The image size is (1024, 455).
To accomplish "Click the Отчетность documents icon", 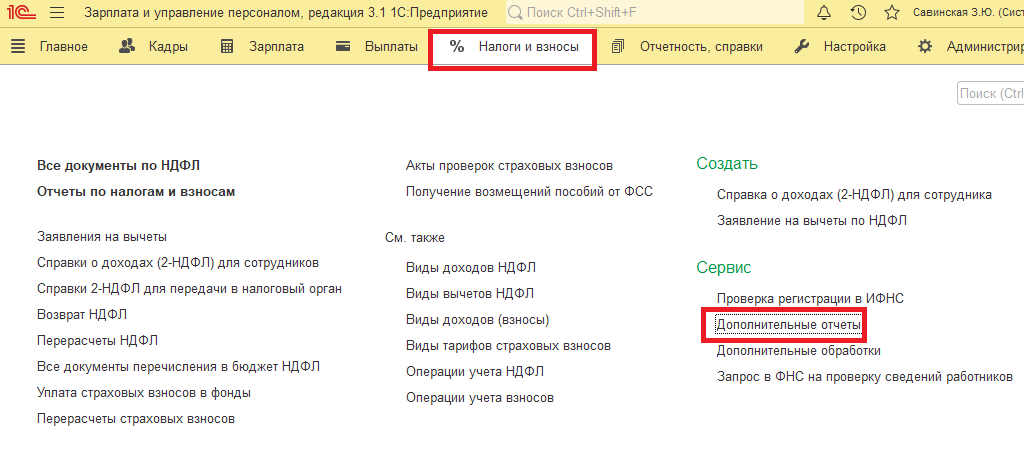I will 618,46.
